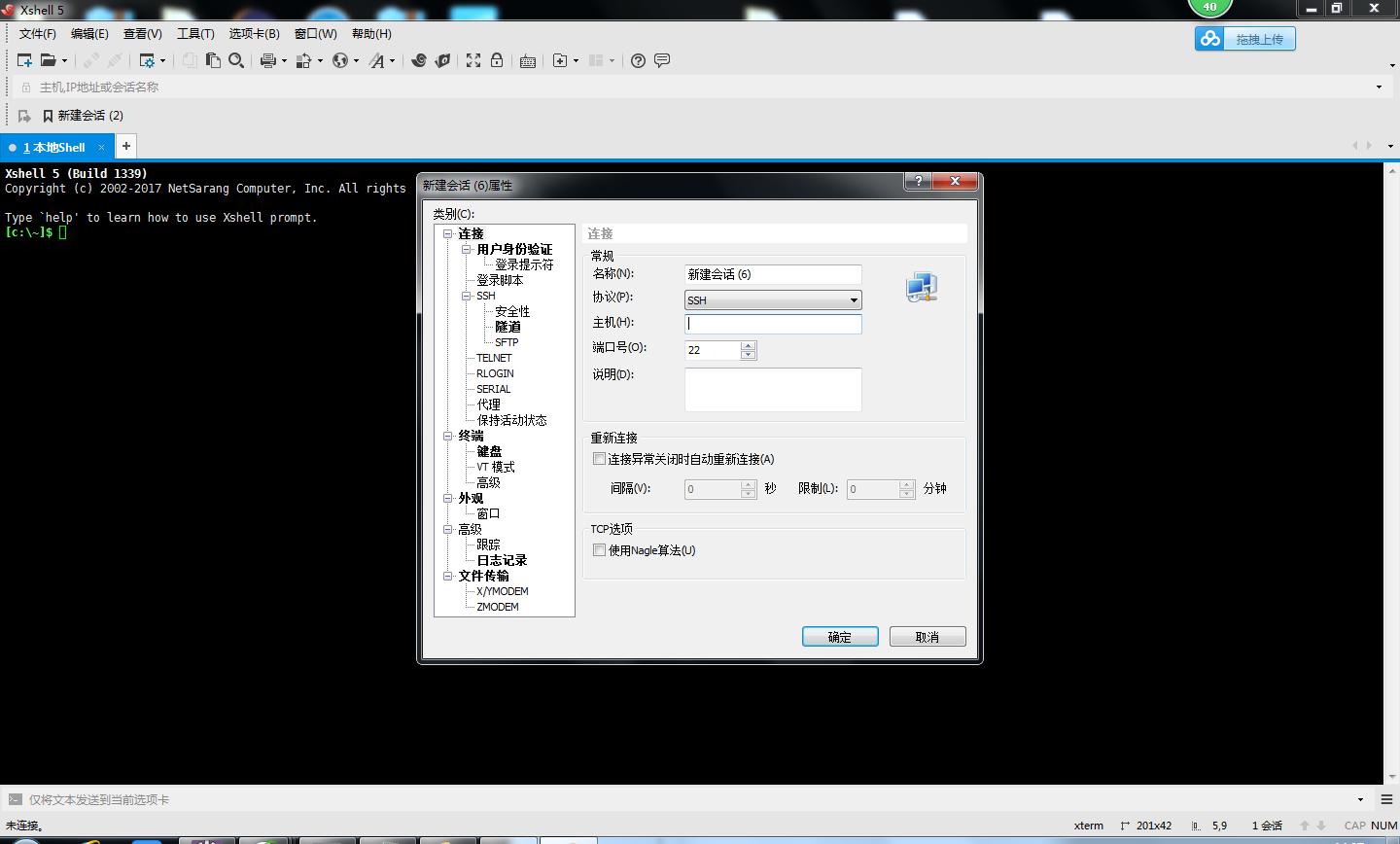Open the 选项卡(B) menu
Screen dimensions: 1400x844
pos(255,34)
